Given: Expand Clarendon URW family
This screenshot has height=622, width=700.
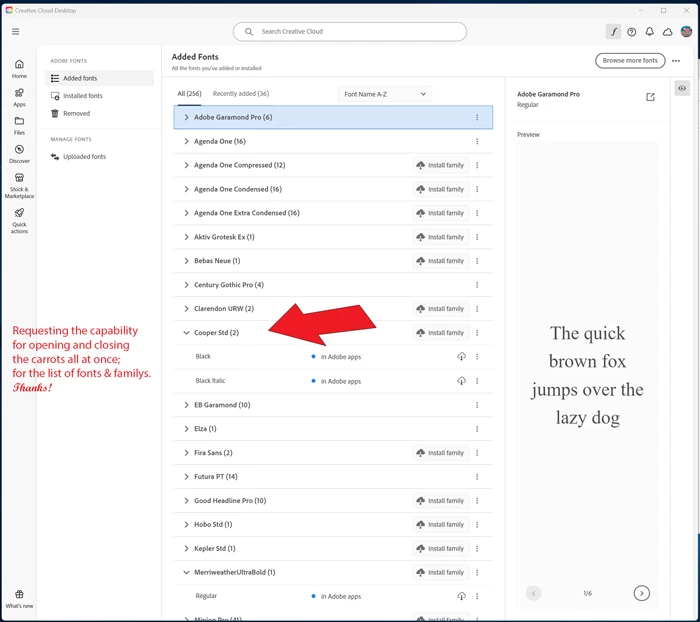Looking at the screenshot, I should tap(186, 309).
